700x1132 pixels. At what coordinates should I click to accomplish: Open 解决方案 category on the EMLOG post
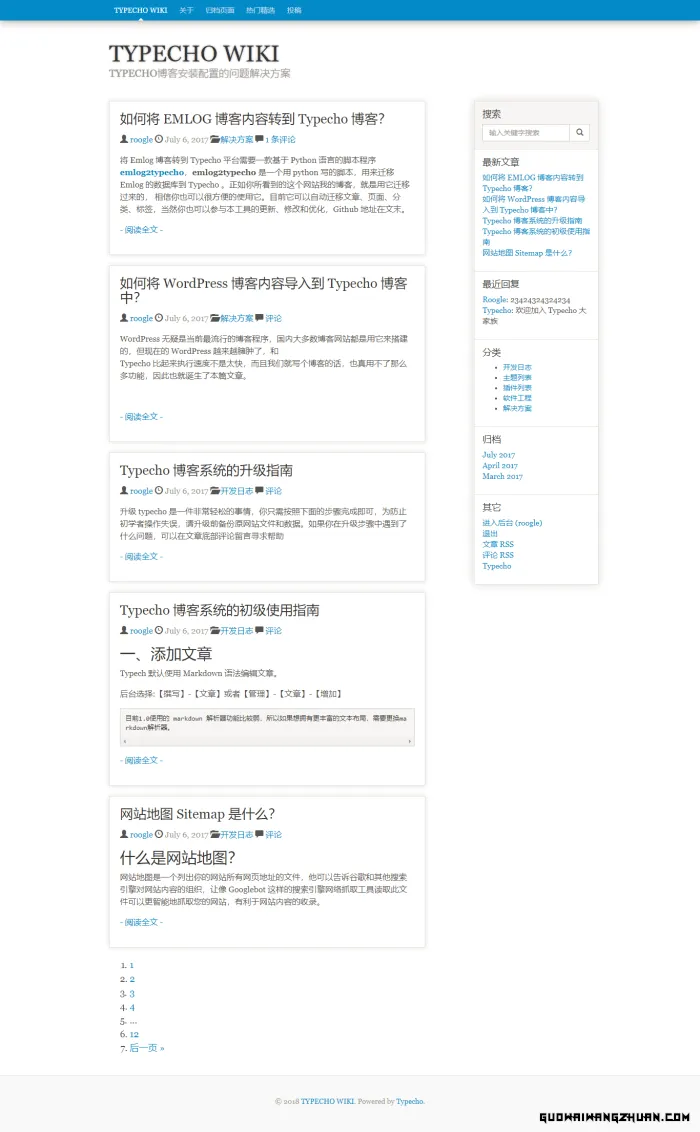(237, 139)
